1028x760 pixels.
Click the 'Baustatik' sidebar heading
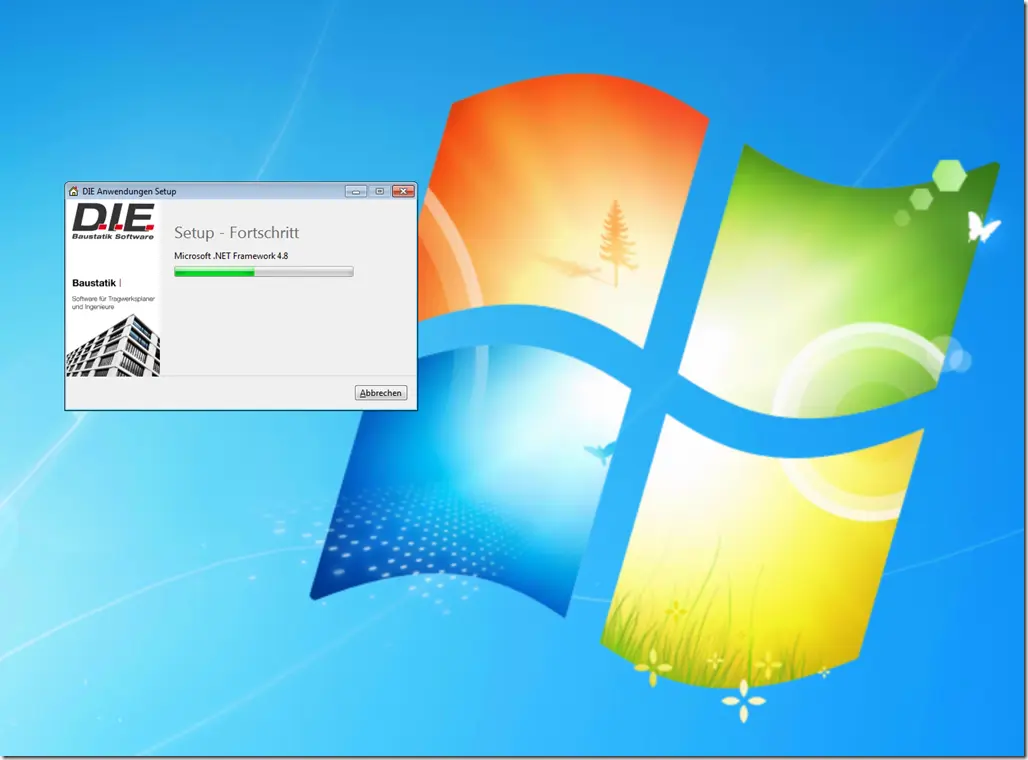tap(94, 283)
